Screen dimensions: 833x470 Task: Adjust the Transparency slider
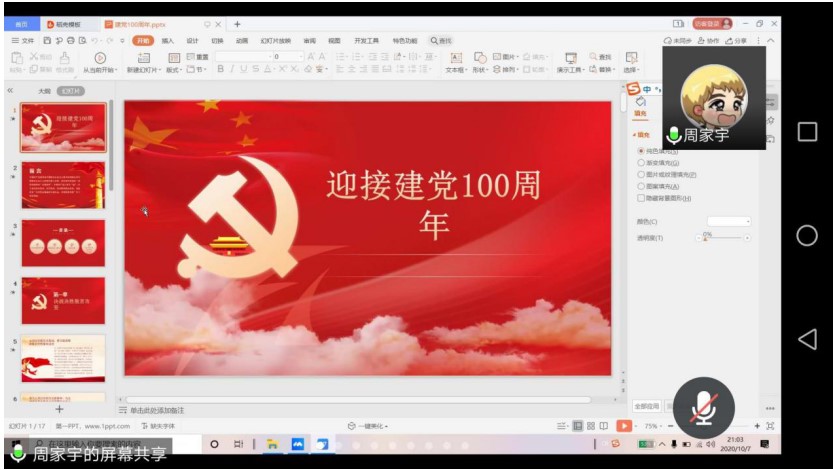(722, 238)
